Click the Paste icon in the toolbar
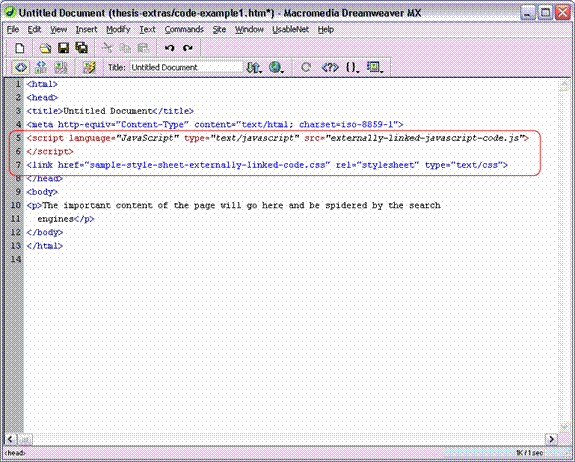Screen dimensions: 575x462 click(143, 48)
